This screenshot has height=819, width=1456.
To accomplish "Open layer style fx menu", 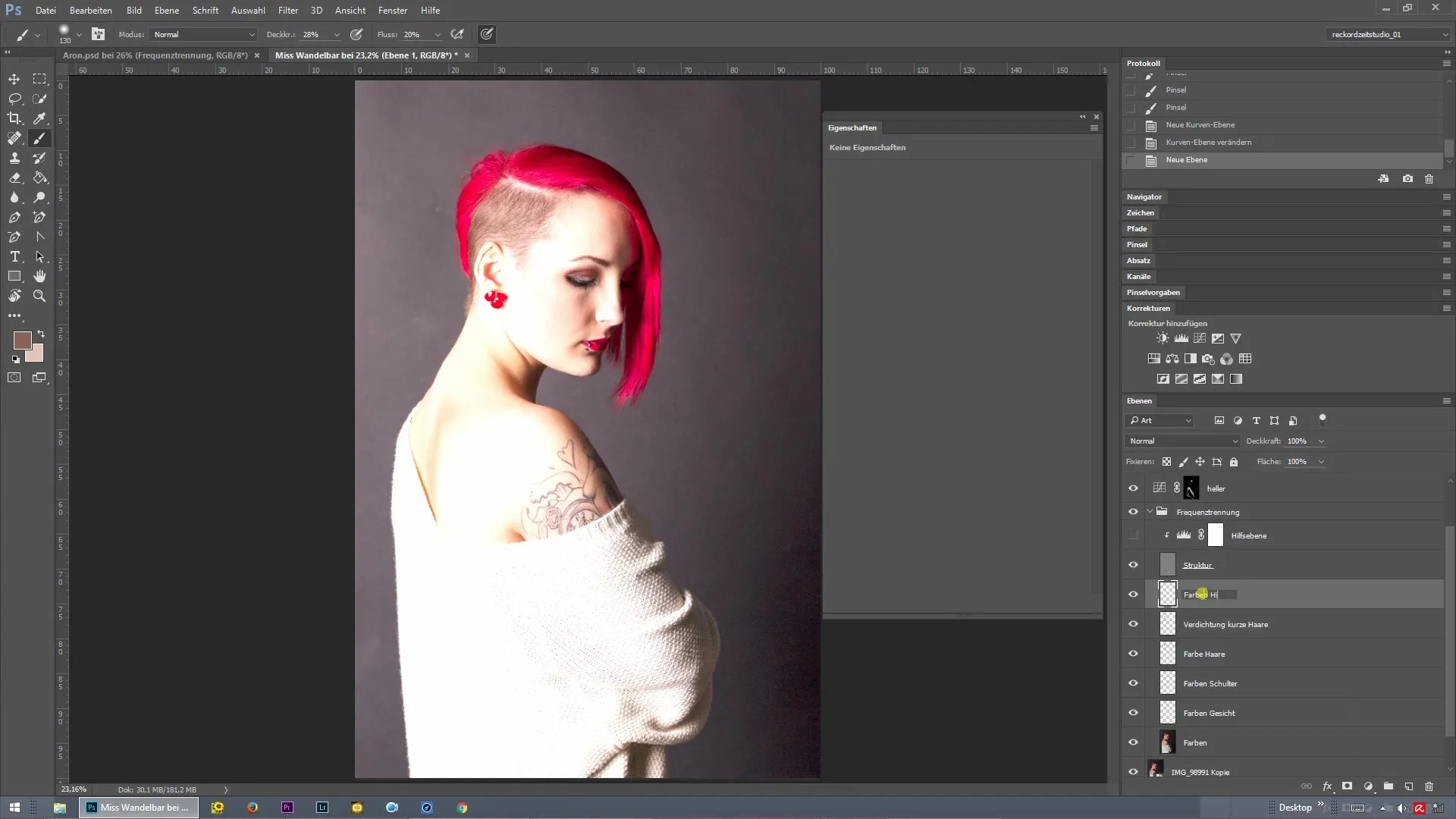I will [x=1327, y=786].
